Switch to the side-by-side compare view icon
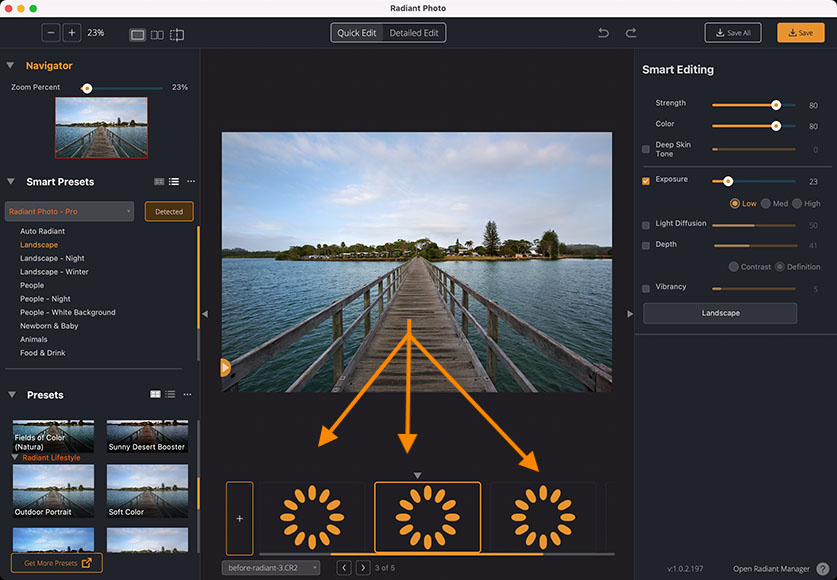The height and width of the screenshot is (580, 837). (156, 32)
